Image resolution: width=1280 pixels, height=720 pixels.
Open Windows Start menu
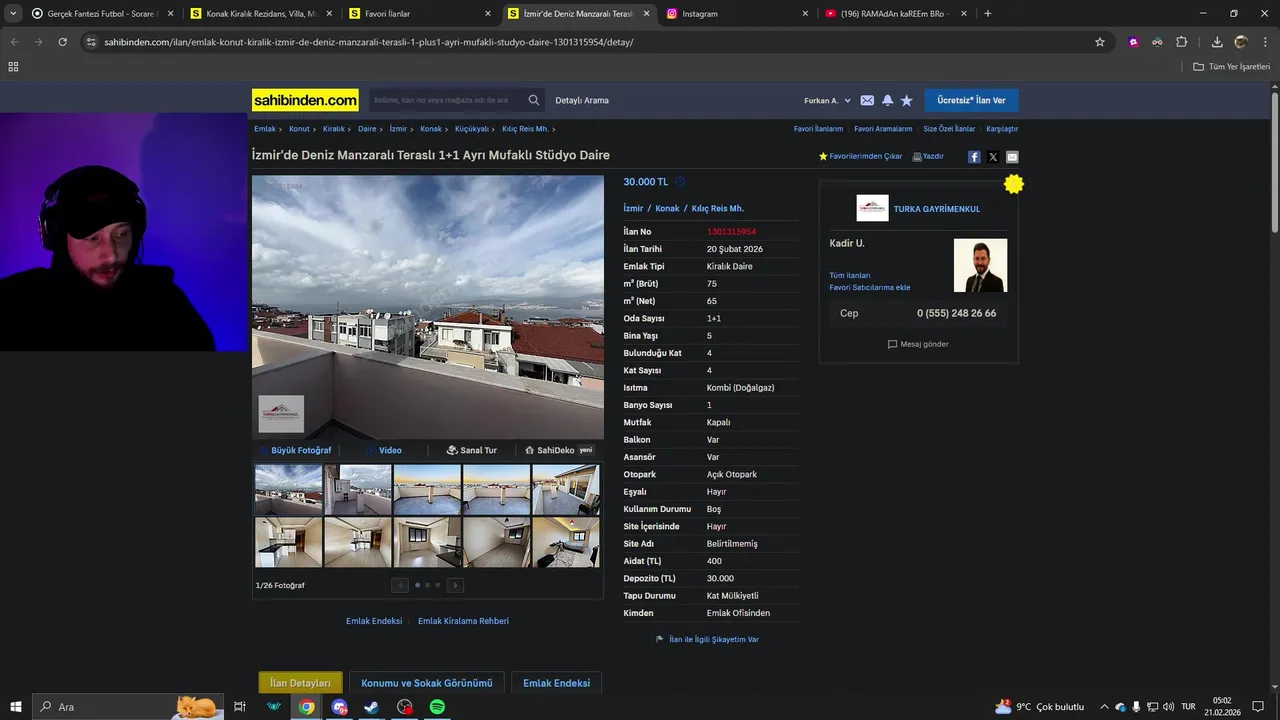(16, 707)
